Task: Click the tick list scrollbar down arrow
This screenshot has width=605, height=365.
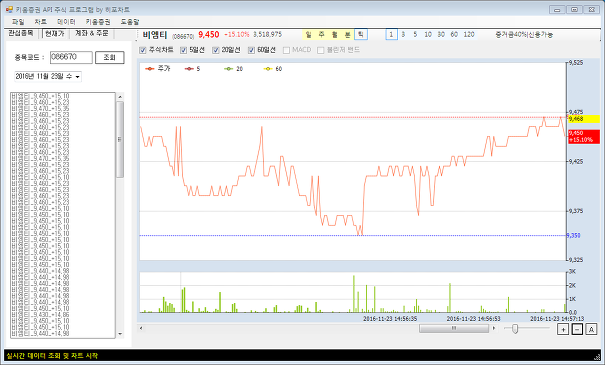Action: (120, 334)
